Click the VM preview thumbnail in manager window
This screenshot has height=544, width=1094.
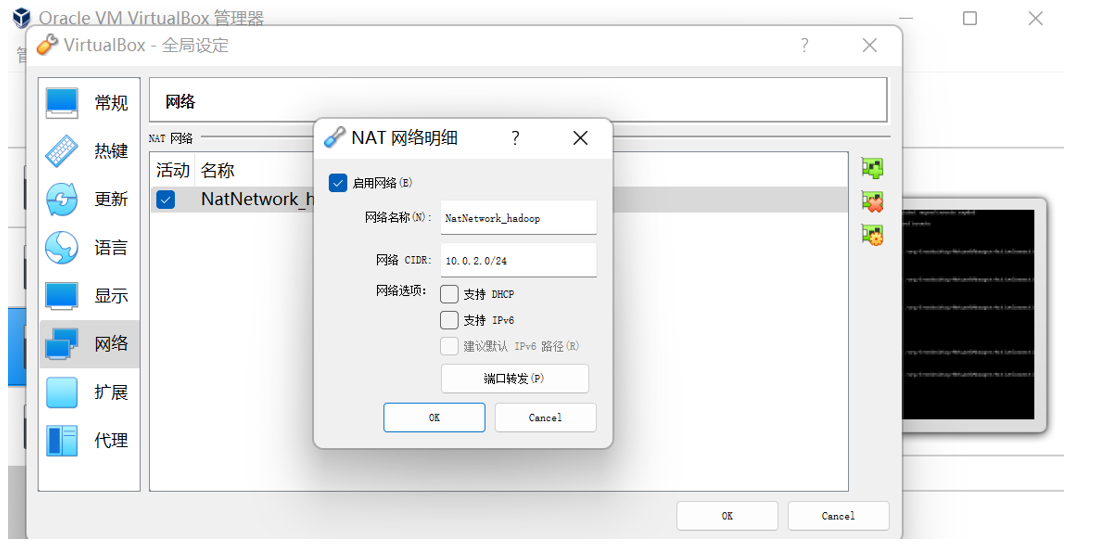pos(967,315)
